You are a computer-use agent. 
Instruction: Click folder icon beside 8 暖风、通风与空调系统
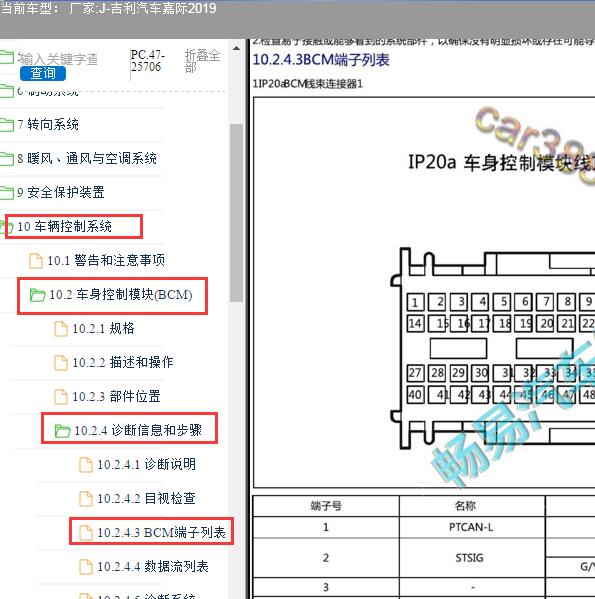(6, 159)
